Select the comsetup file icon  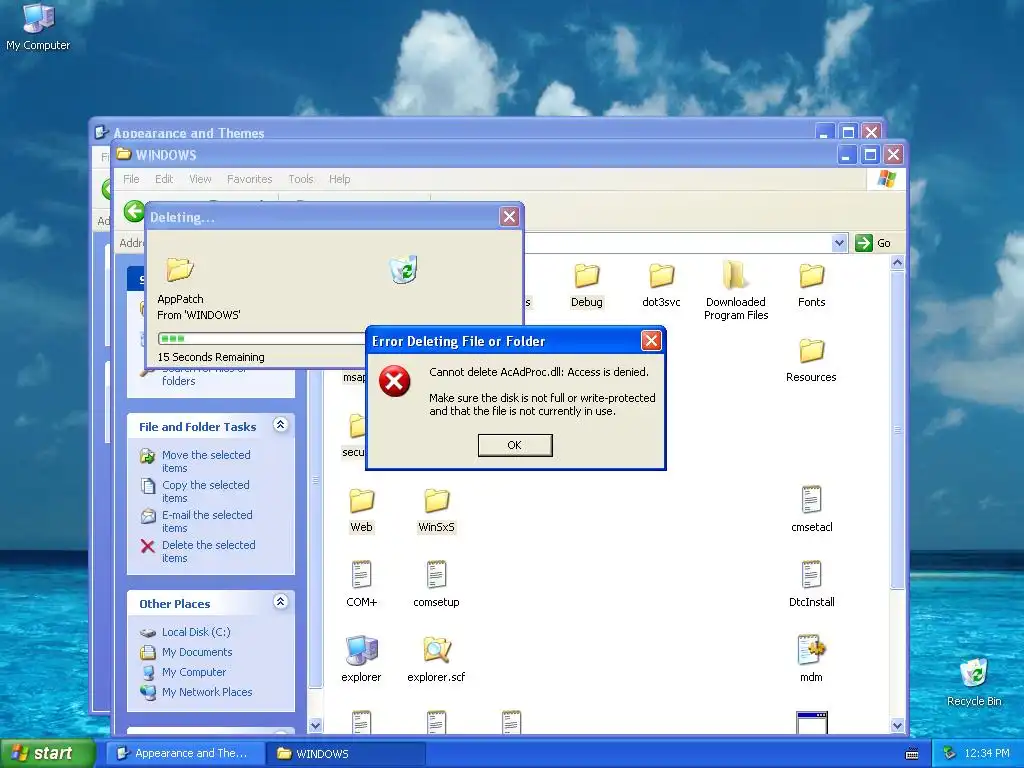[436, 575]
